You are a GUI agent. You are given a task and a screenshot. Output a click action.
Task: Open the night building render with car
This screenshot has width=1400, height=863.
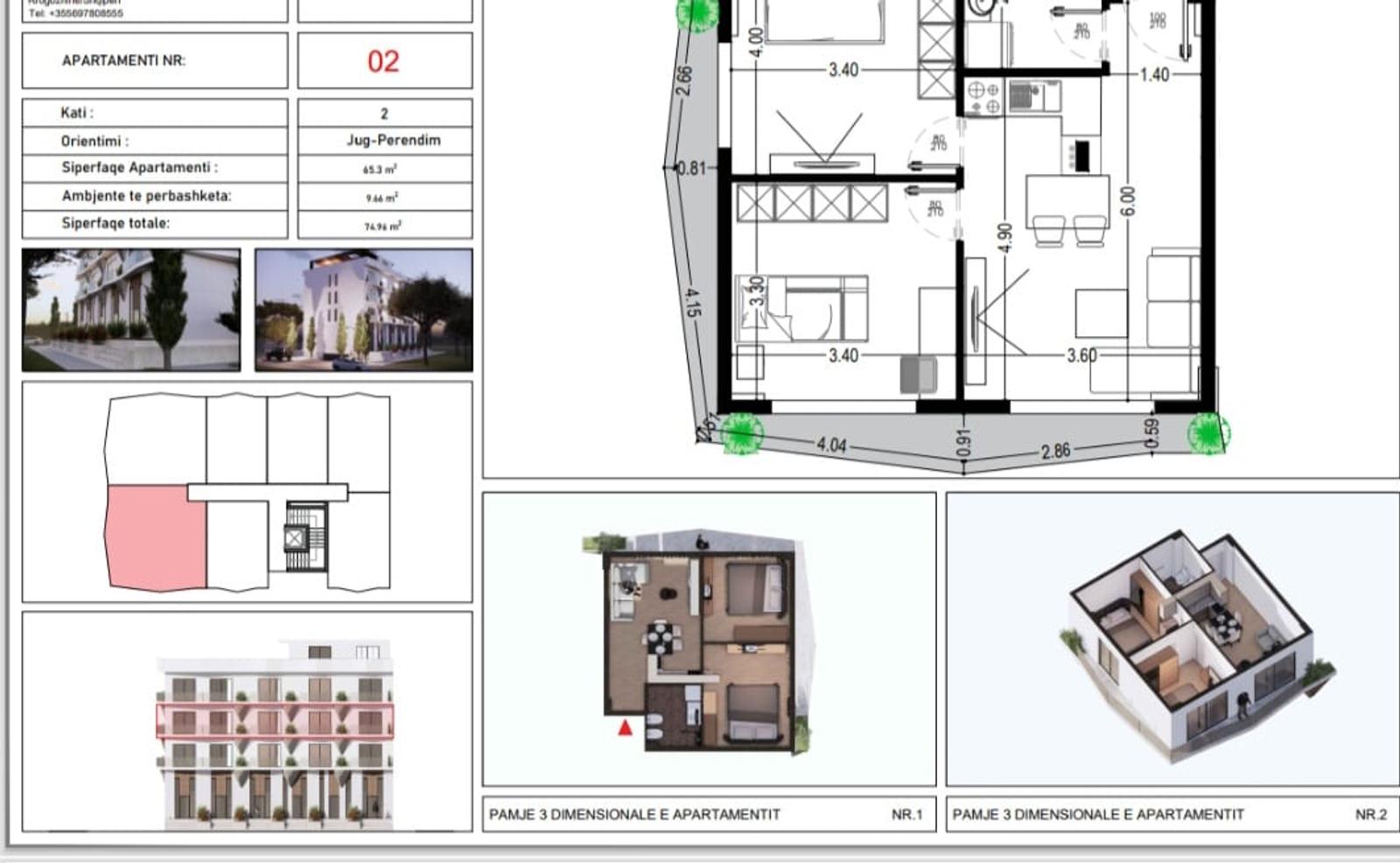(x=364, y=310)
